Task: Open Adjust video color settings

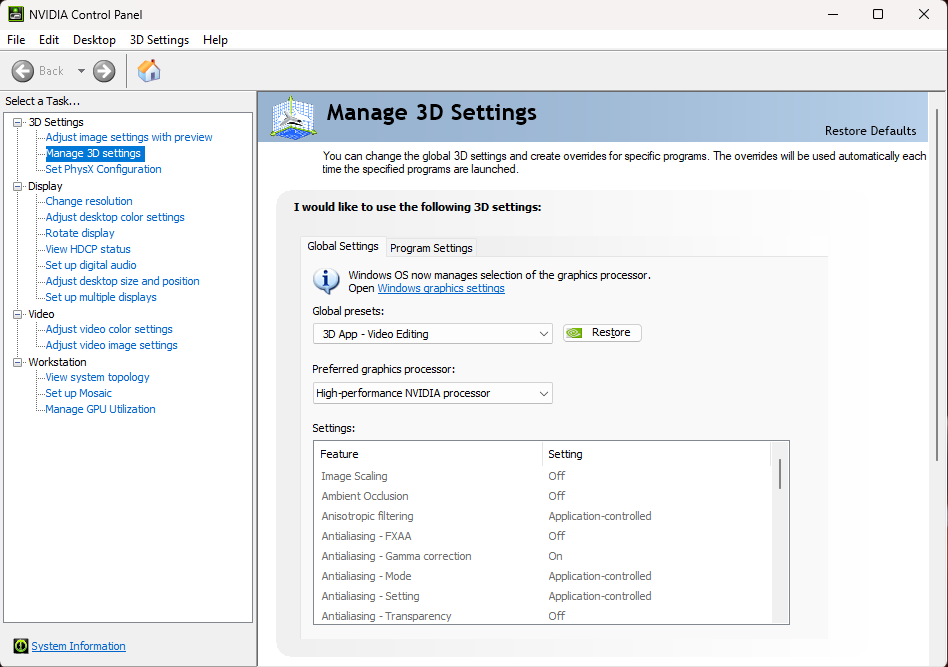Action: point(109,330)
